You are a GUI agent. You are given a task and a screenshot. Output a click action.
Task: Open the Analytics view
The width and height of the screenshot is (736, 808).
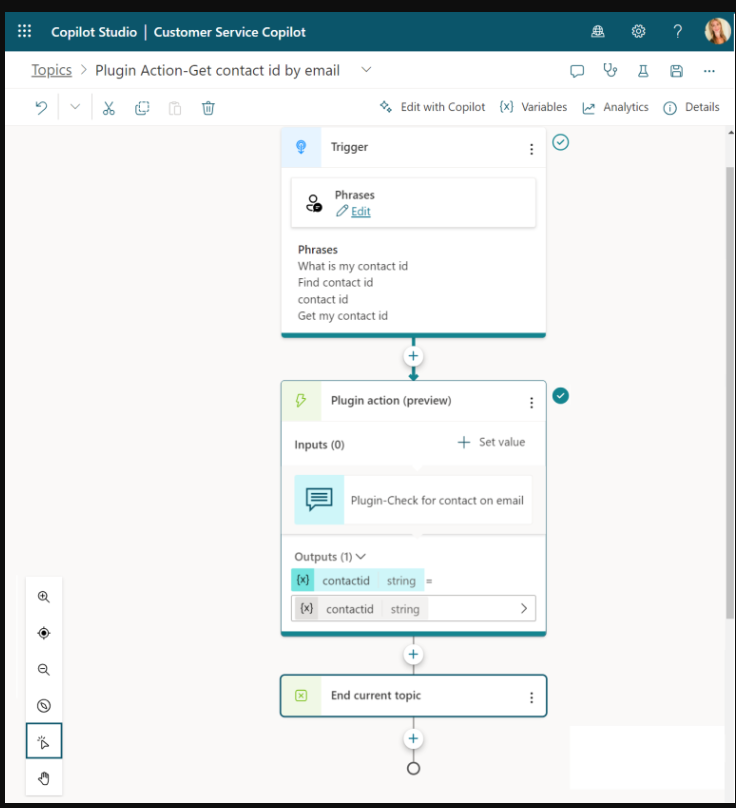click(615, 107)
